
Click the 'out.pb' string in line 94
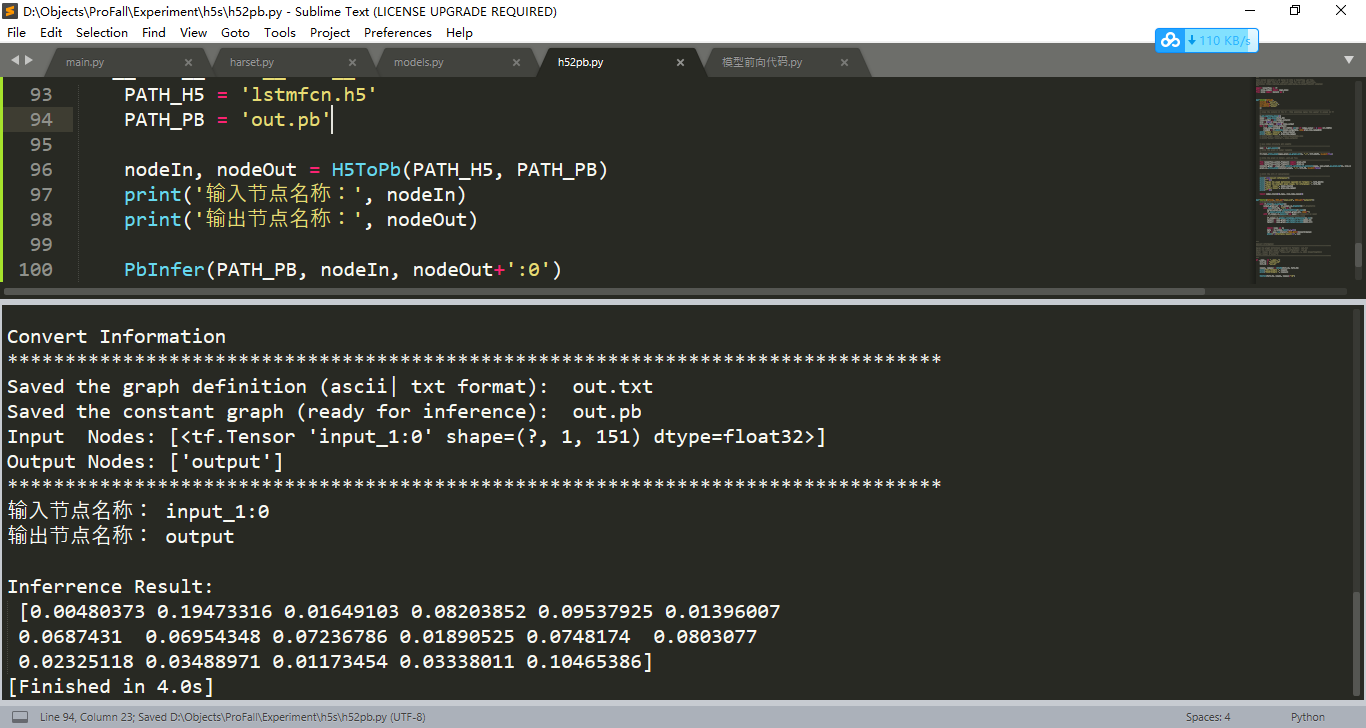coord(285,120)
